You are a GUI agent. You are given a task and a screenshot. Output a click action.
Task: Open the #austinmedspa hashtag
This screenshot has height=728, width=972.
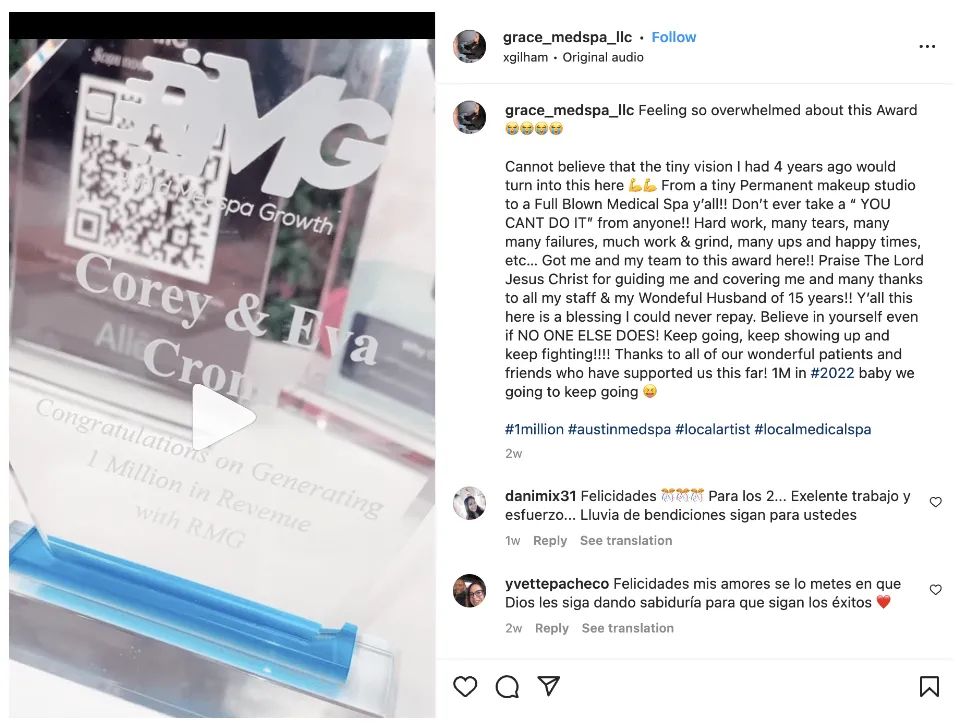point(619,429)
